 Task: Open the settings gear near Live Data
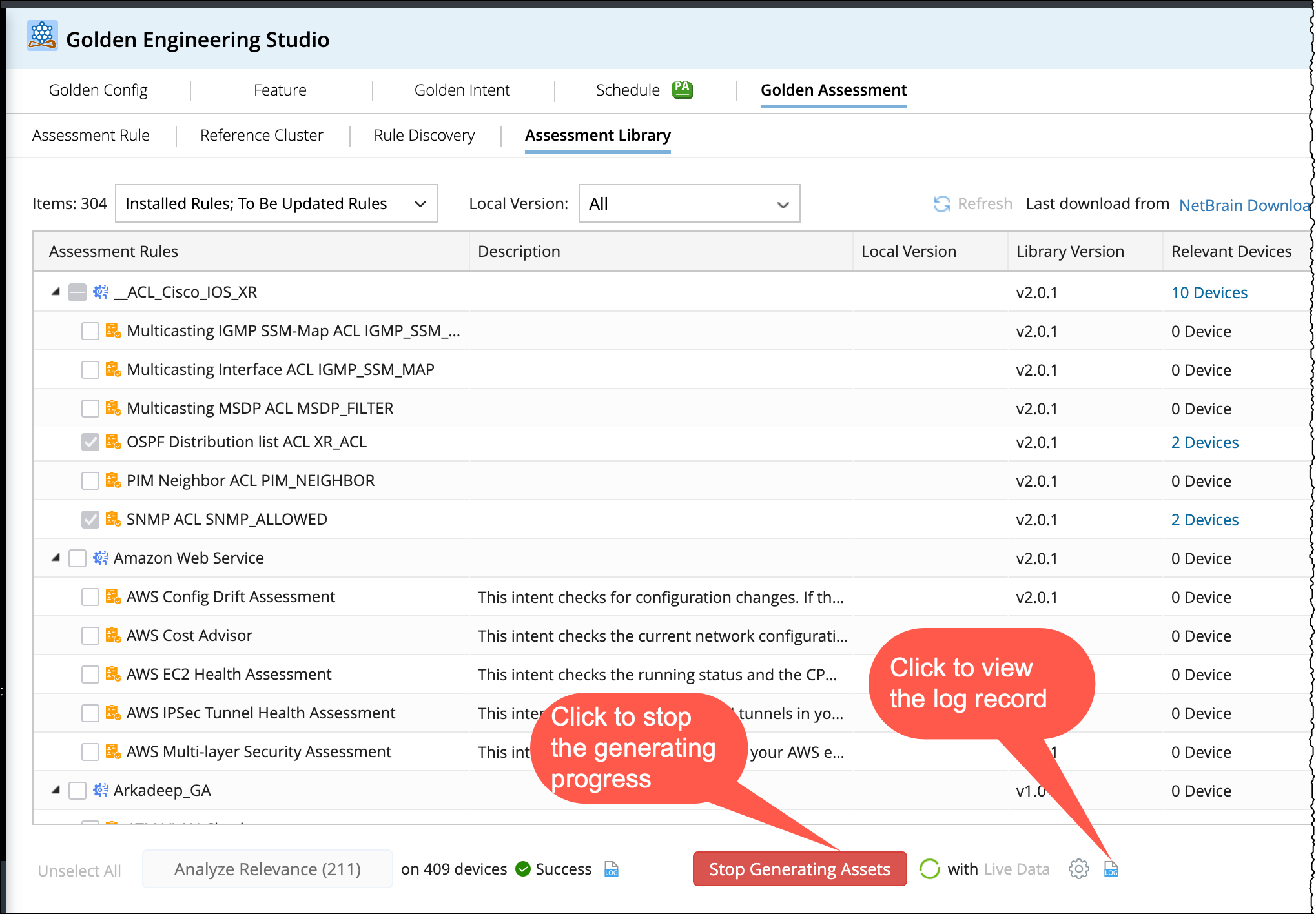[1078, 869]
